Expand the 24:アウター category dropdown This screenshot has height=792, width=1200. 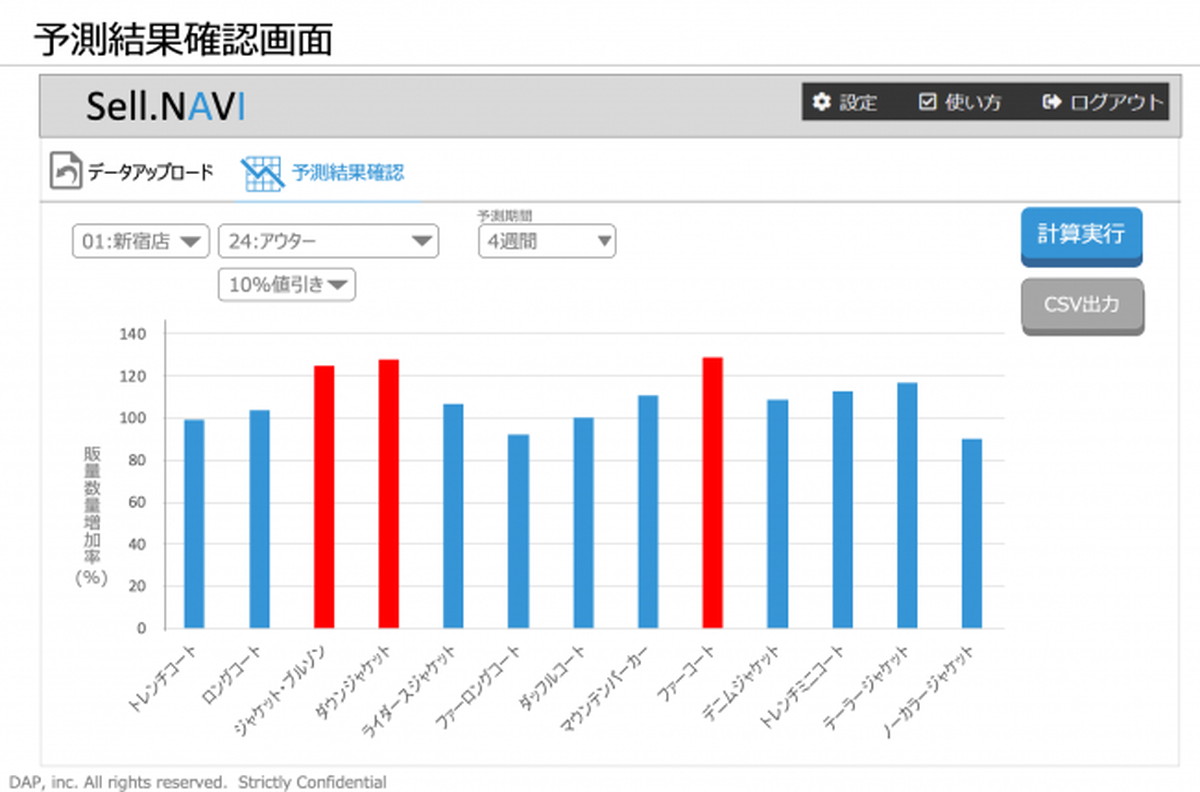click(x=328, y=241)
